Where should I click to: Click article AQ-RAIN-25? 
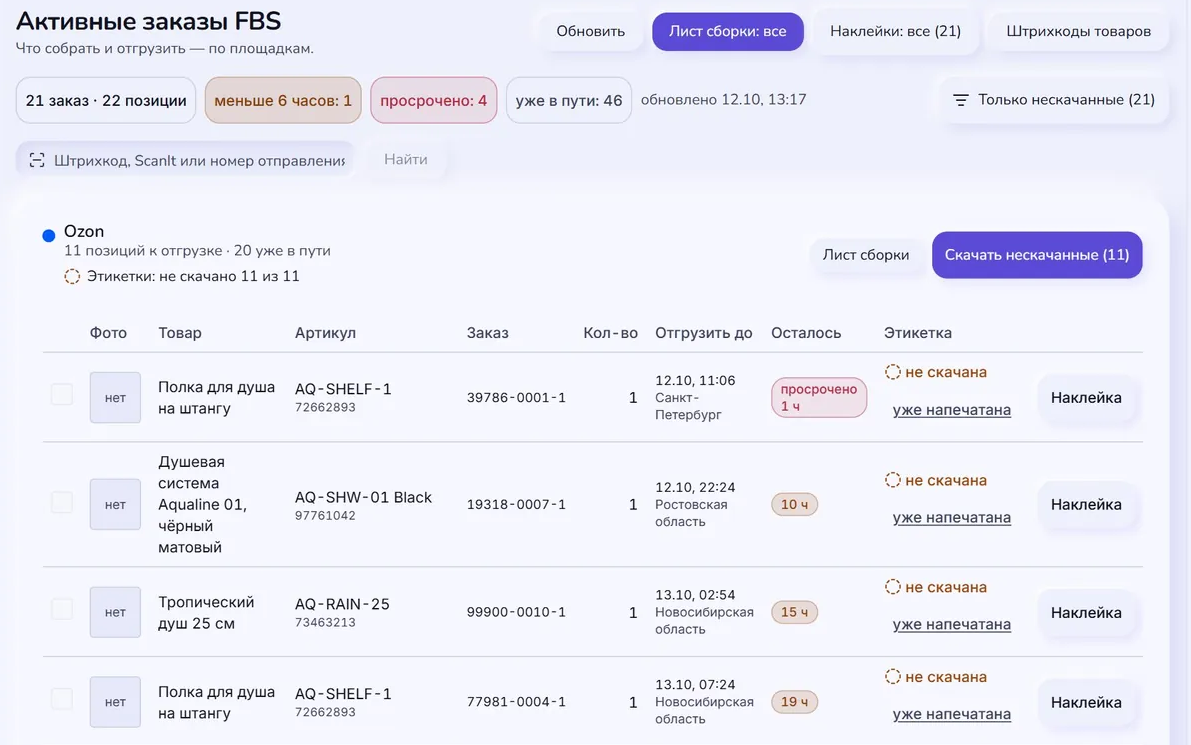coord(342,605)
